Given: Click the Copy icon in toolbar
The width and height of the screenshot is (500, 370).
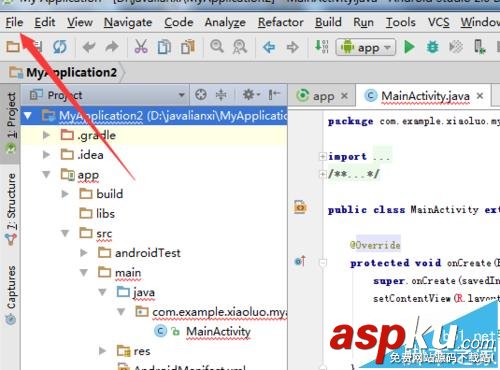Looking at the screenshot, I should pyautogui.click(x=164, y=47).
